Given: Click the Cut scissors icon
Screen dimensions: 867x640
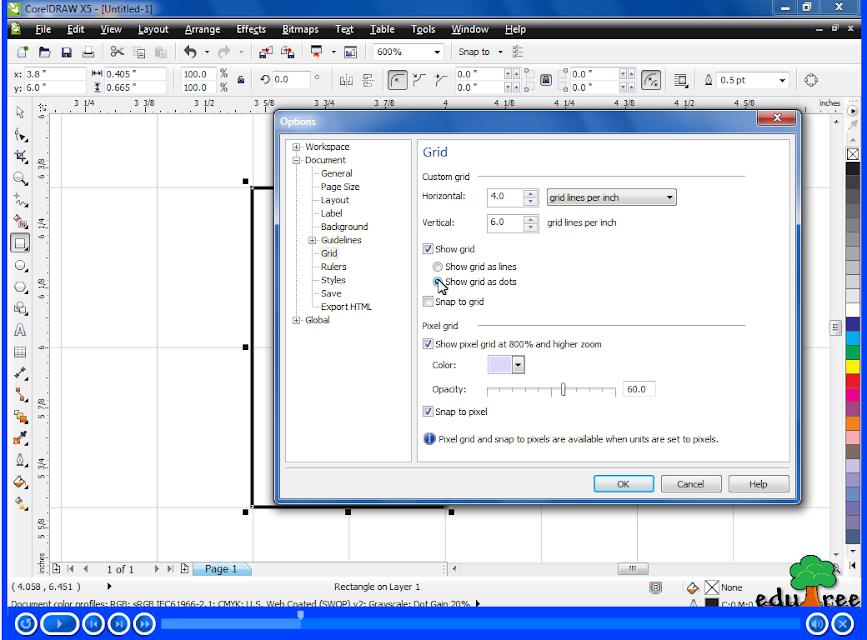Looking at the screenshot, I should point(117,51).
